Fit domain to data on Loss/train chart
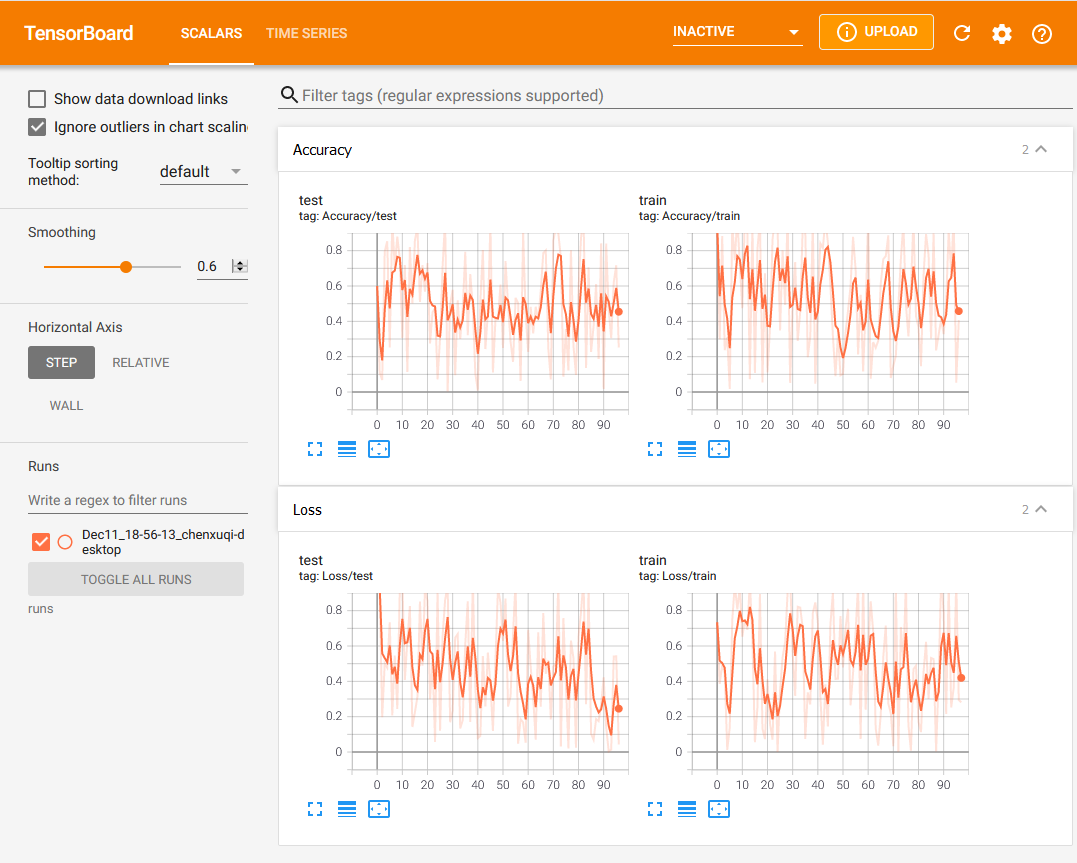This screenshot has width=1077, height=863. click(718, 809)
